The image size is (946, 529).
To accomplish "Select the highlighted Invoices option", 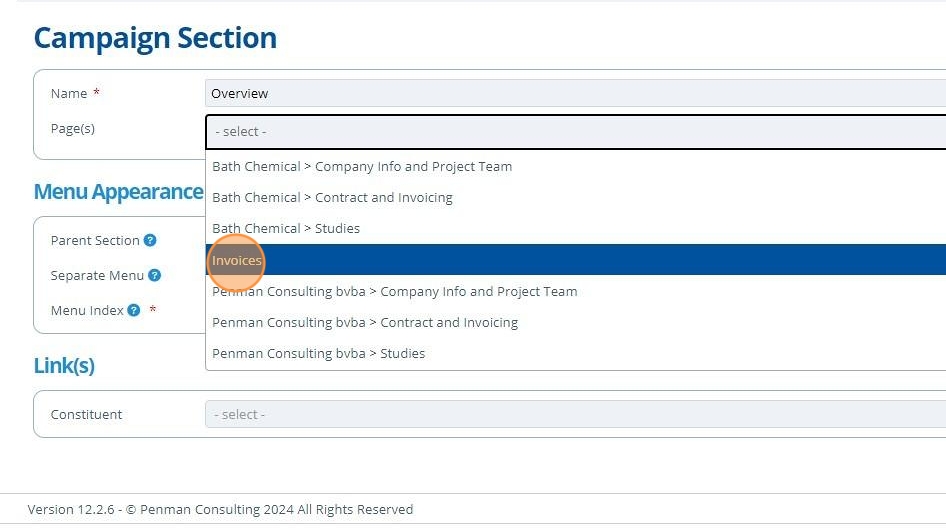I will [x=237, y=260].
